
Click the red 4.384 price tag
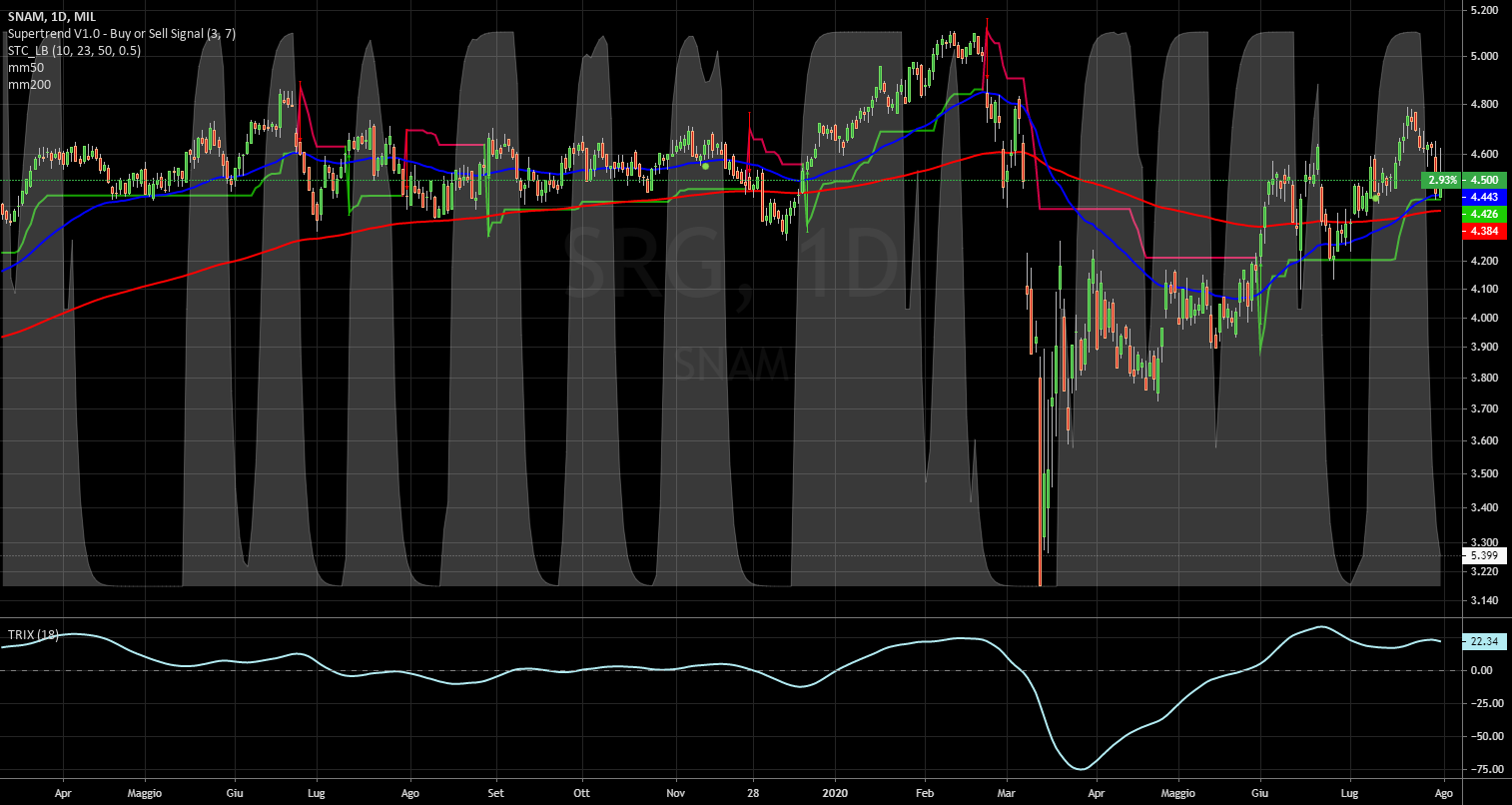[1483, 231]
